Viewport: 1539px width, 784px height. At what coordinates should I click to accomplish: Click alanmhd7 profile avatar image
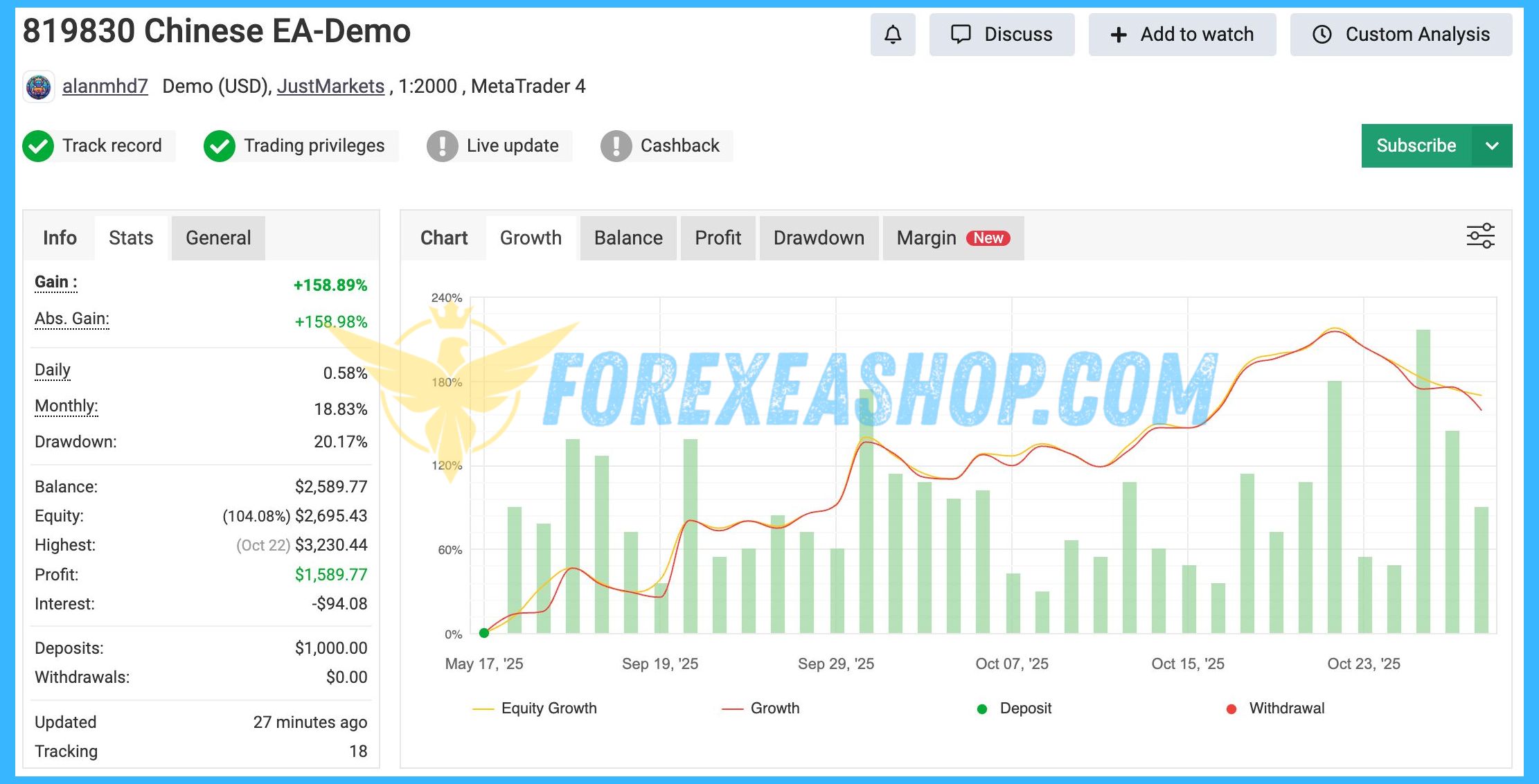tap(39, 87)
